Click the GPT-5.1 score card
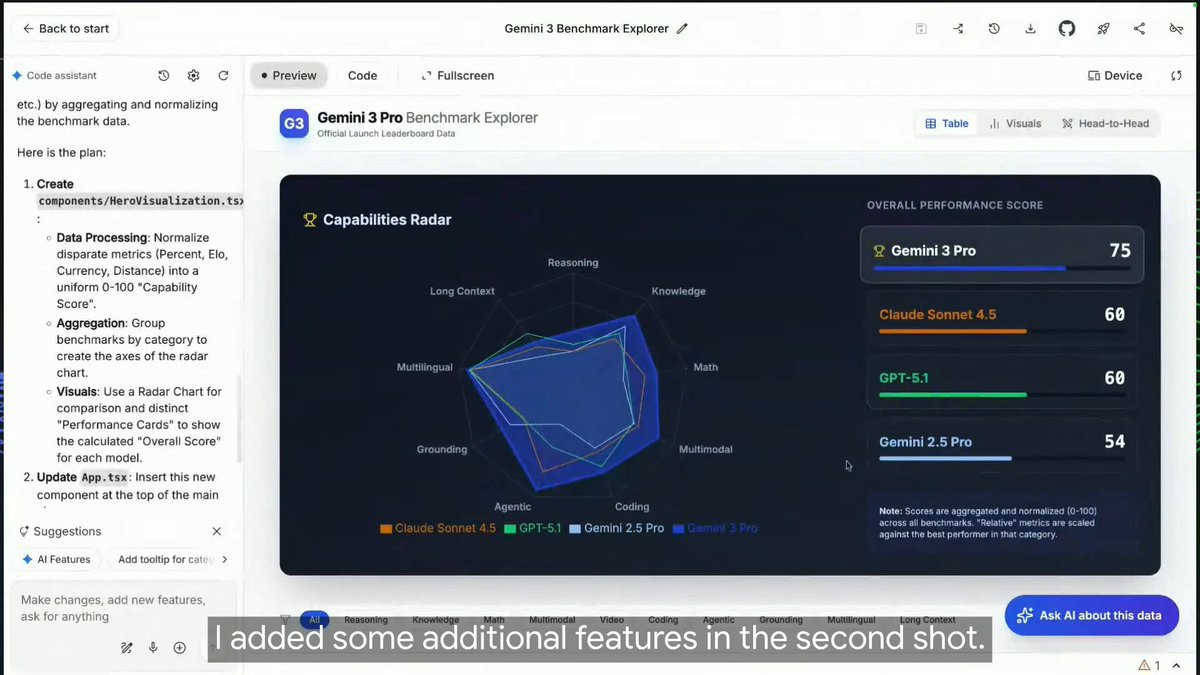 (x=1002, y=381)
